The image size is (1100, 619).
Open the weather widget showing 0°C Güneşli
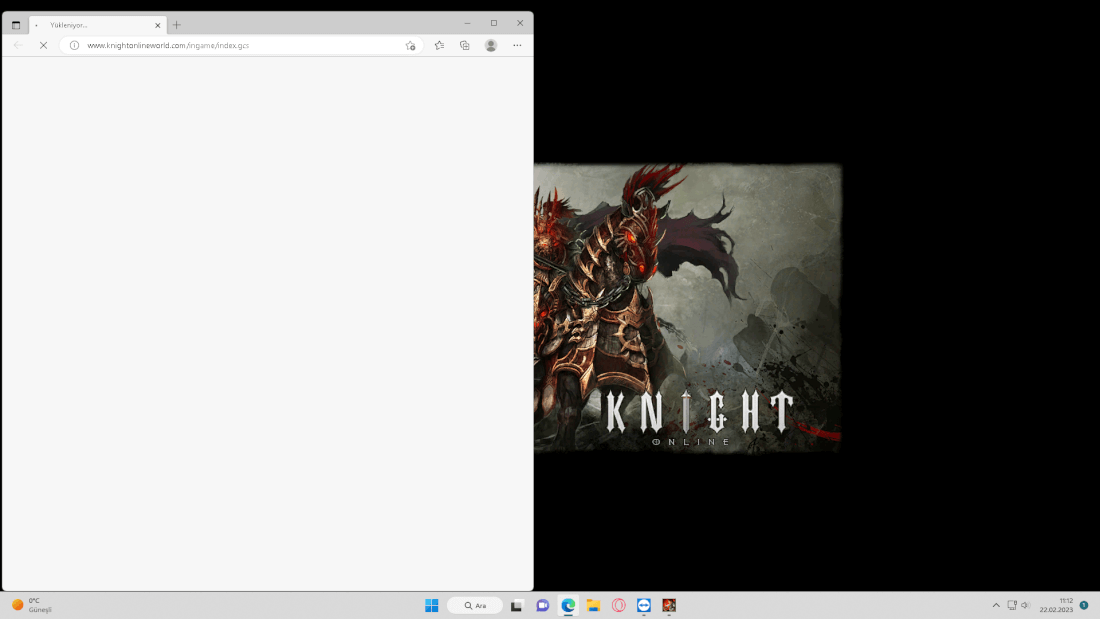pyautogui.click(x=32, y=605)
